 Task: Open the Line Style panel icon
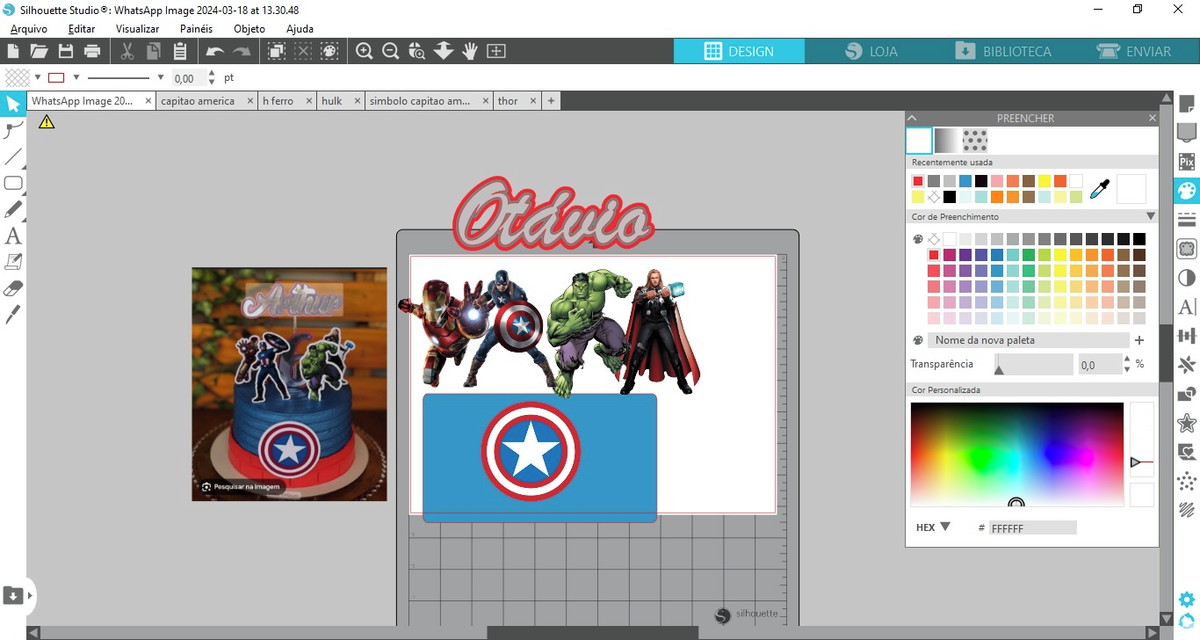pyautogui.click(x=1187, y=219)
